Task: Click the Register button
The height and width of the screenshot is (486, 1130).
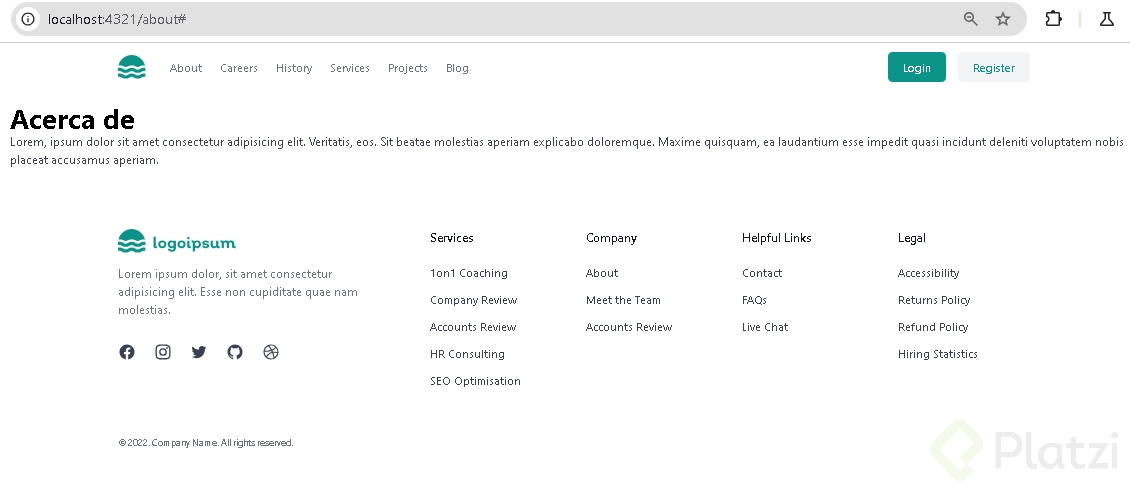Action: [993, 68]
